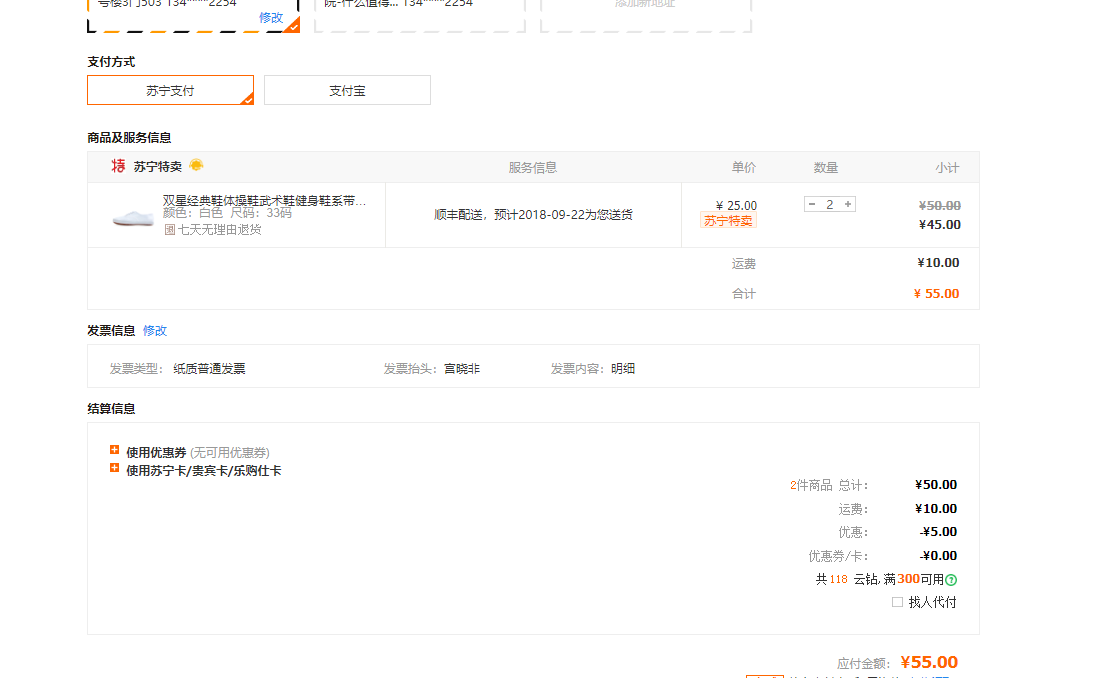Click 纸质普通发票 invoice type text
The image size is (1116, 678).
coord(209,369)
